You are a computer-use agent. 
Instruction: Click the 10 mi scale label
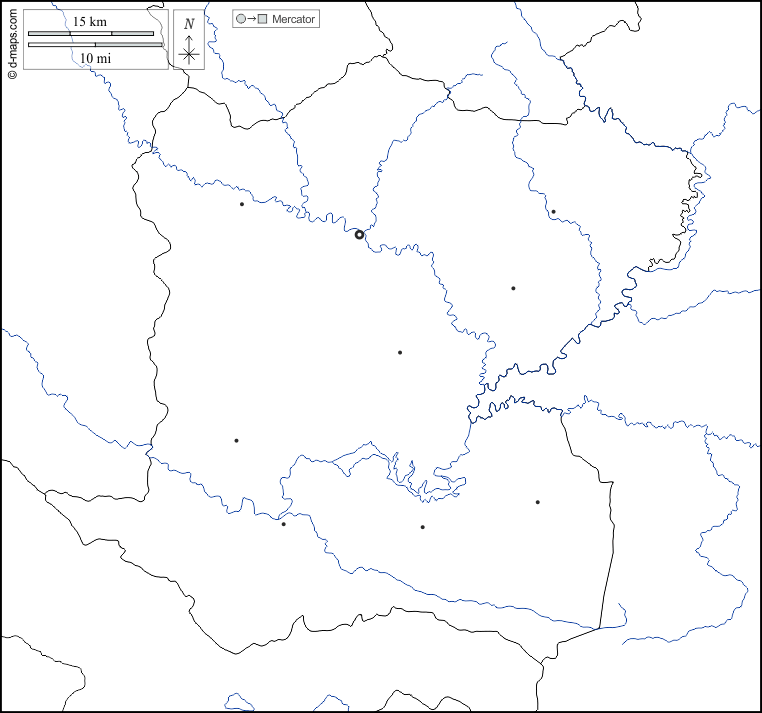(x=95, y=59)
